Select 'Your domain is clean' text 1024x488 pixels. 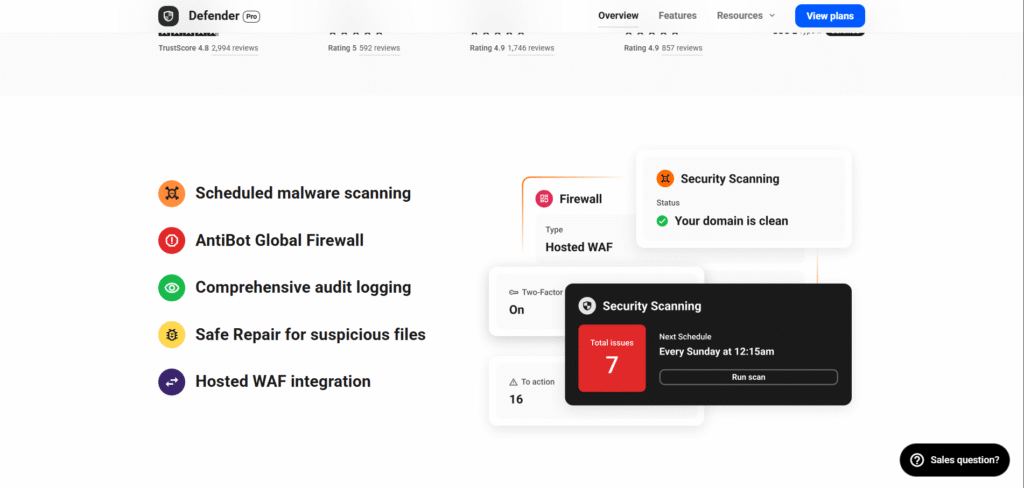point(731,221)
